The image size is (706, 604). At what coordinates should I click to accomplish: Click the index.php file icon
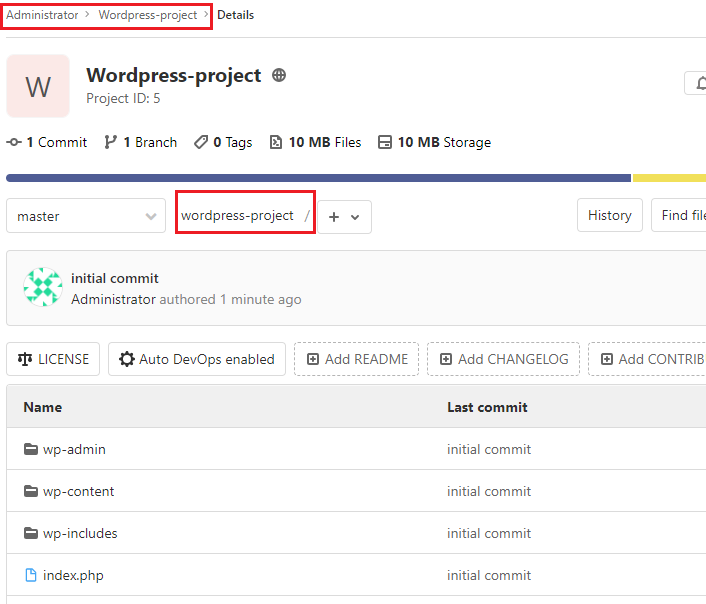pyautogui.click(x=31, y=575)
